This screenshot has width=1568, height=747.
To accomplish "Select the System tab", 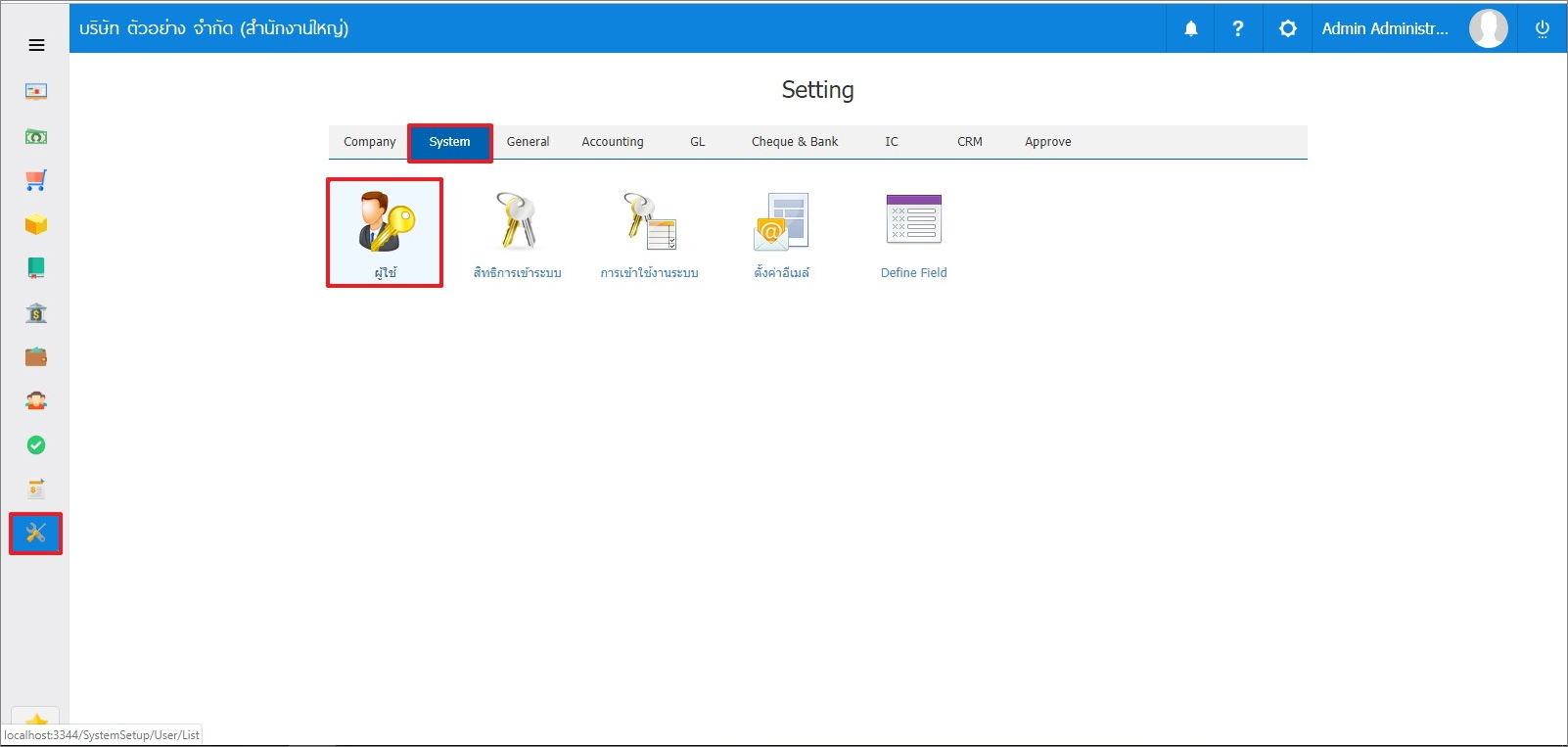I will [450, 142].
